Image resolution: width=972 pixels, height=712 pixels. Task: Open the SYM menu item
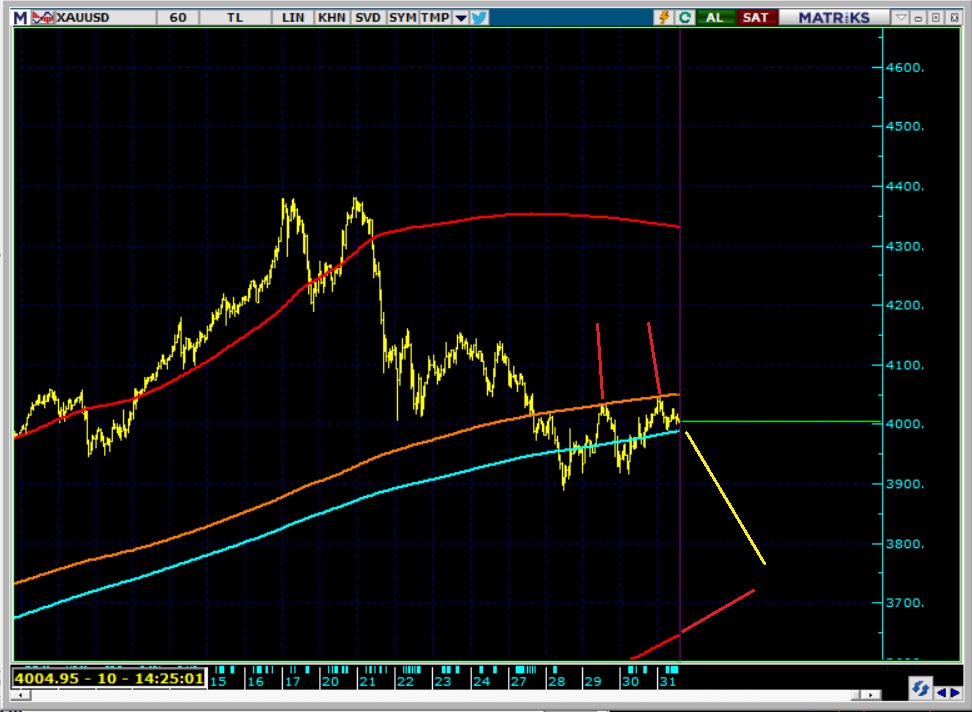[x=402, y=17]
